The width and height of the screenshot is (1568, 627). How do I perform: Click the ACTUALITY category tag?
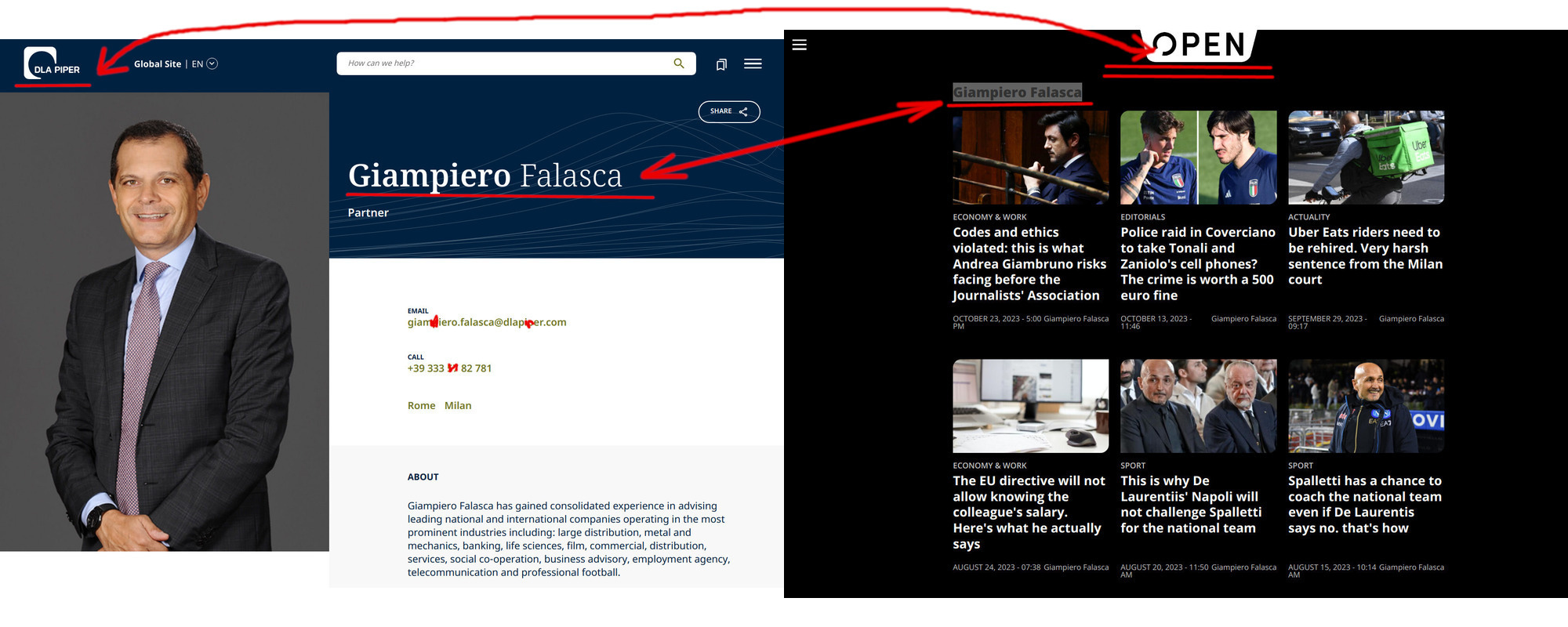pyautogui.click(x=1308, y=217)
